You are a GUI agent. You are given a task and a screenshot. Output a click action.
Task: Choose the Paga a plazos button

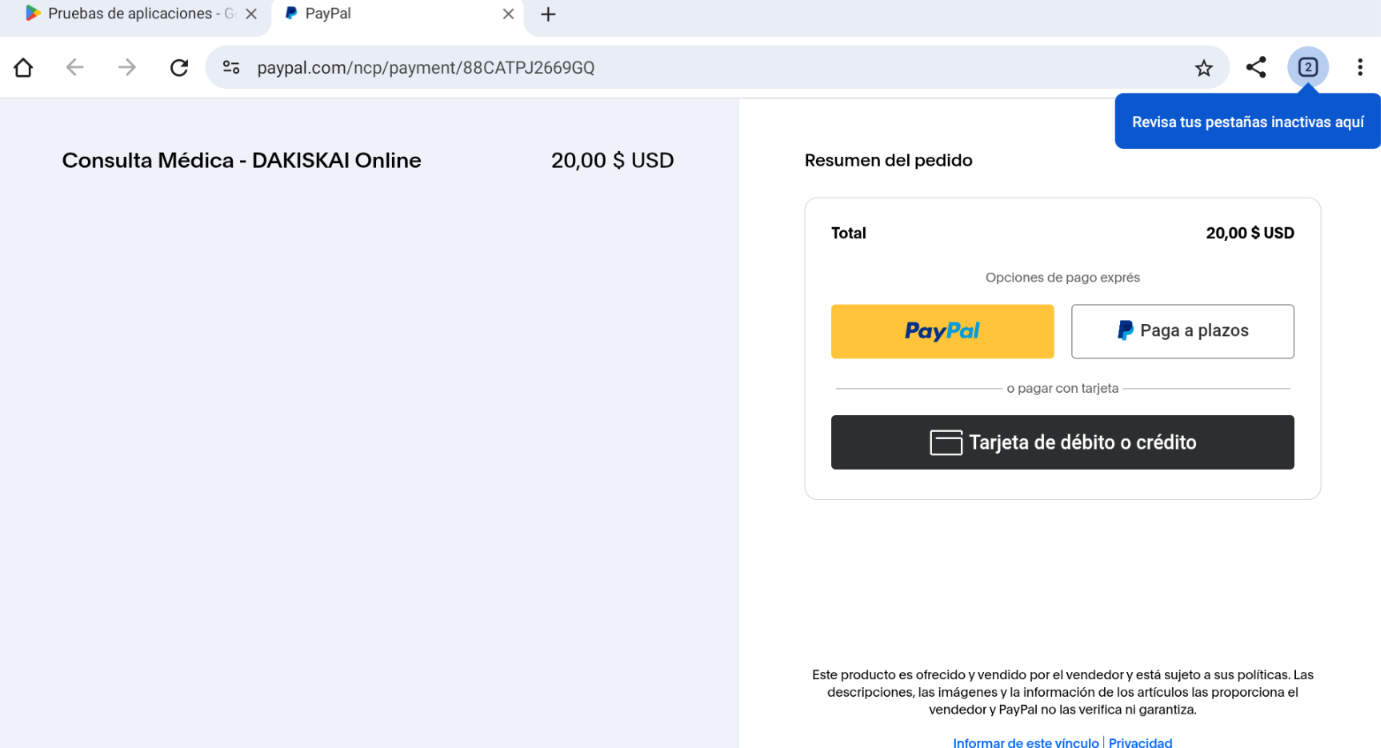coord(1183,331)
